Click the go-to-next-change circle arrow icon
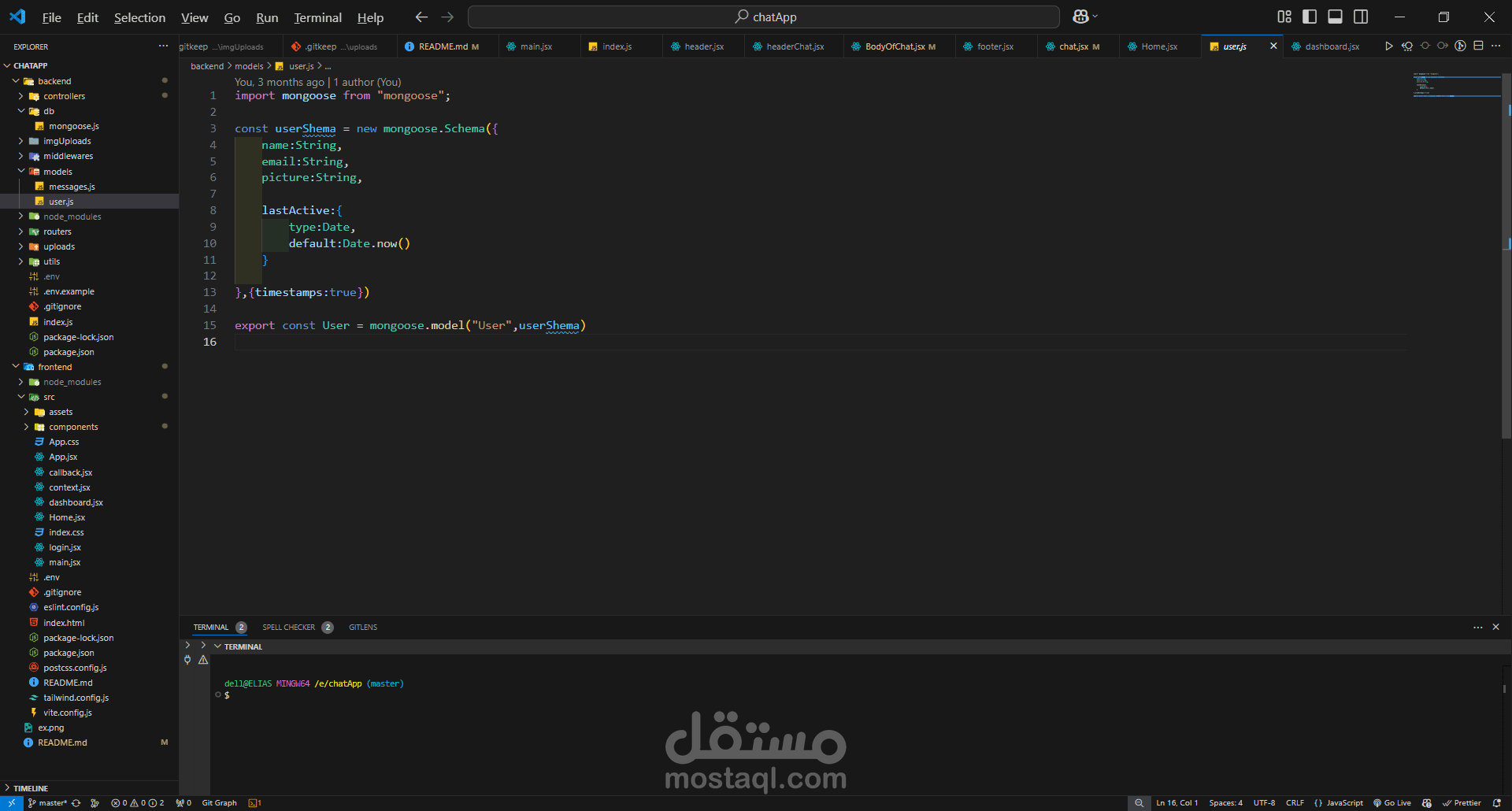Viewport: 1512px width, 811px height. (x=1443, y=46)
